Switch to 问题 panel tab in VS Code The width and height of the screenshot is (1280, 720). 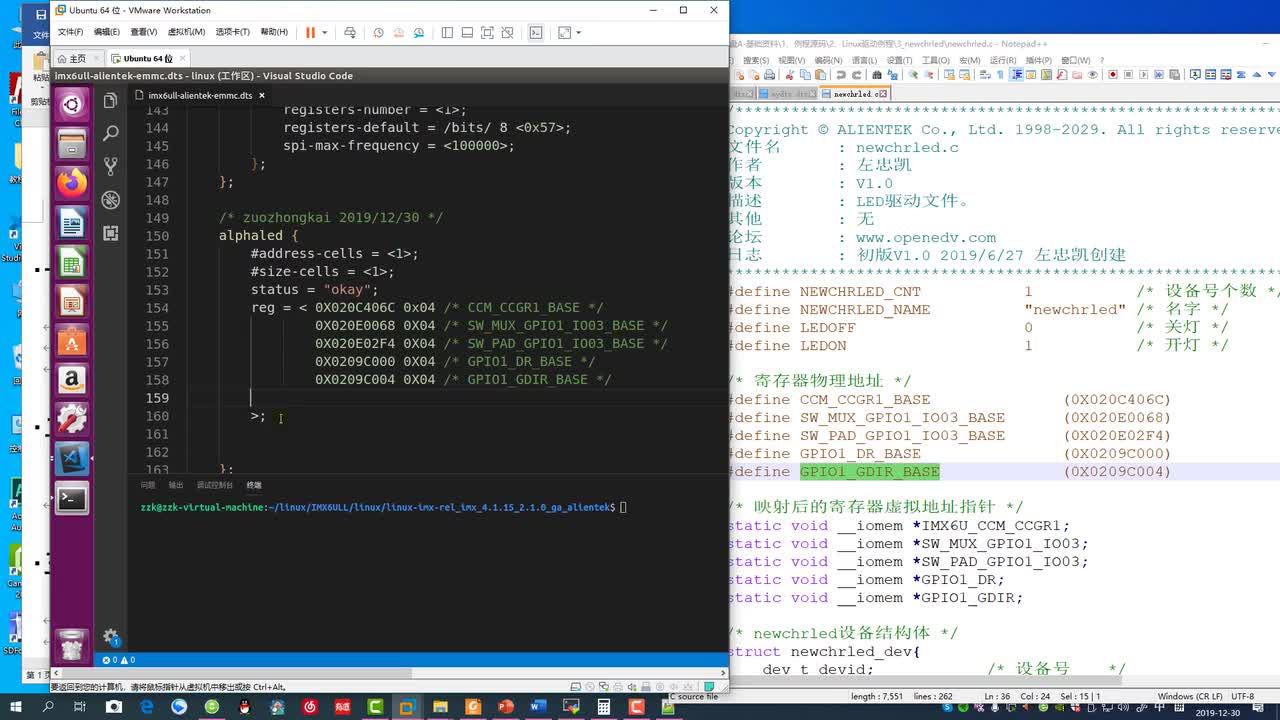pyautogui.click(x=148, y=485)
